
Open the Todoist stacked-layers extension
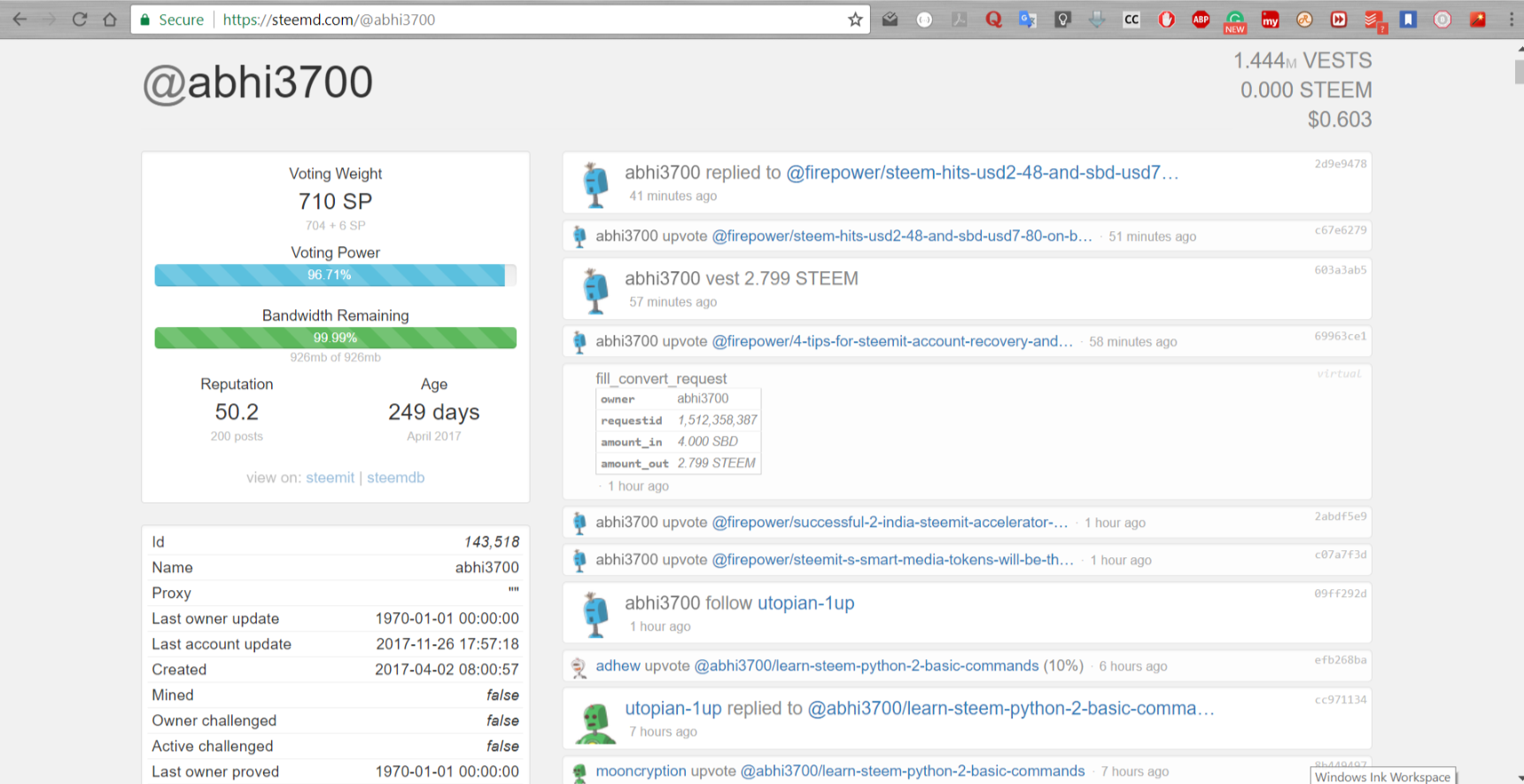coord(1374,20)
